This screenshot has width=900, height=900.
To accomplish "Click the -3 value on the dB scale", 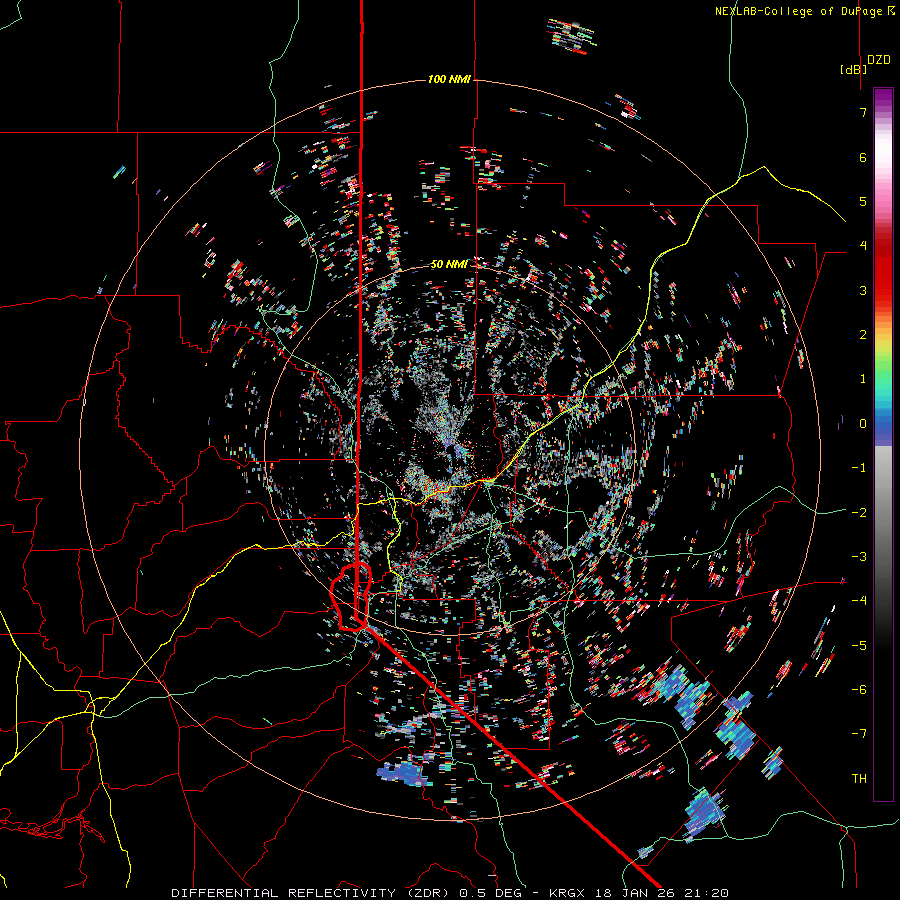I will pos(859,556).
